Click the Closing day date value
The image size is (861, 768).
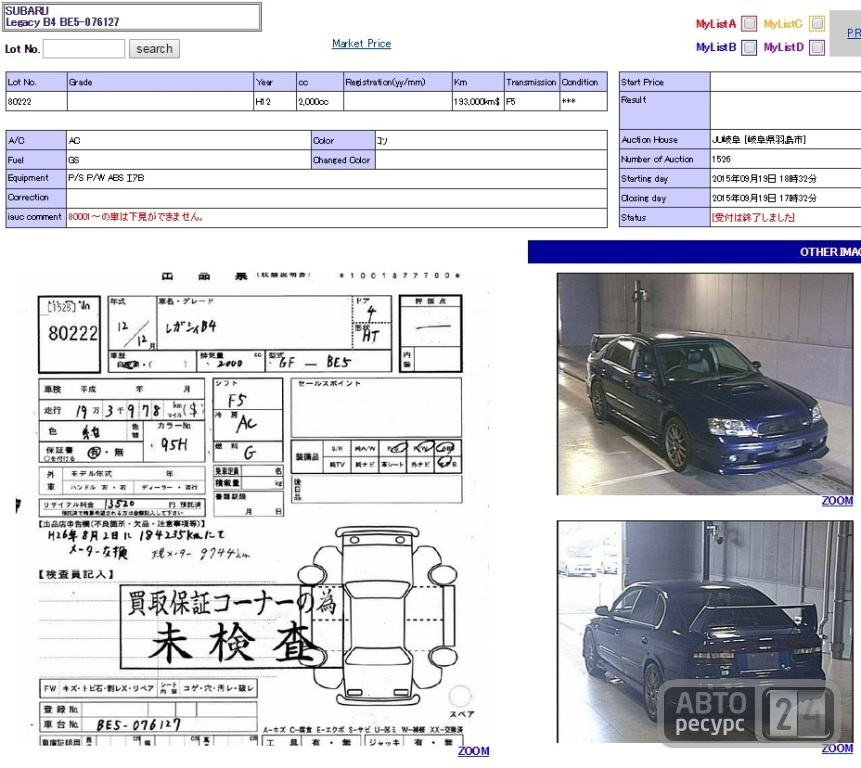click(x=764, y=198)
